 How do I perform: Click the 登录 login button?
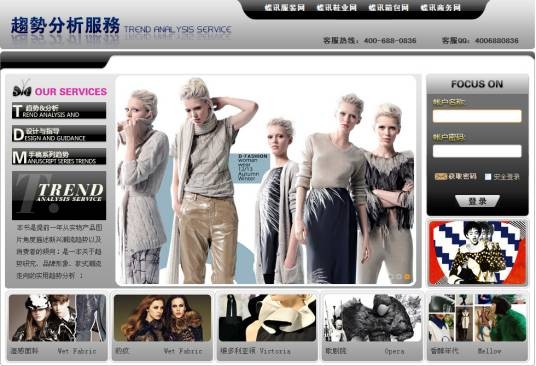click(477, 201)
